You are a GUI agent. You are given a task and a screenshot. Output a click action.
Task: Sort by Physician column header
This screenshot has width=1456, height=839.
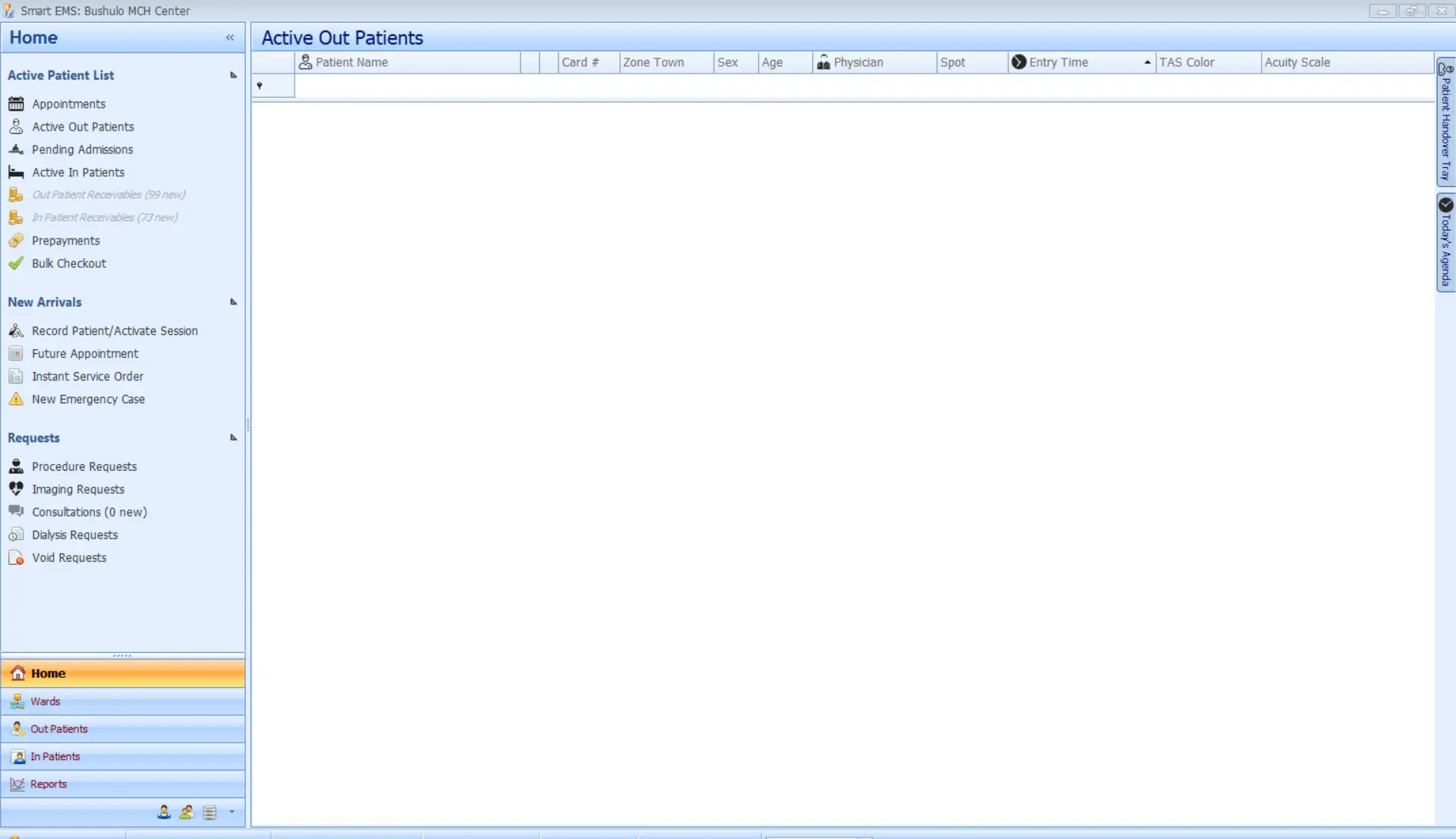click(875, 62)
